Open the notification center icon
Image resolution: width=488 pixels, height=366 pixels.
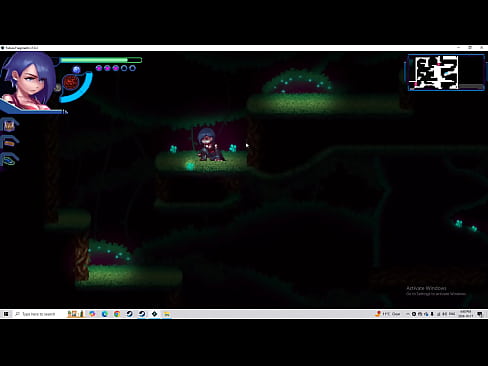tap(480, 314)
